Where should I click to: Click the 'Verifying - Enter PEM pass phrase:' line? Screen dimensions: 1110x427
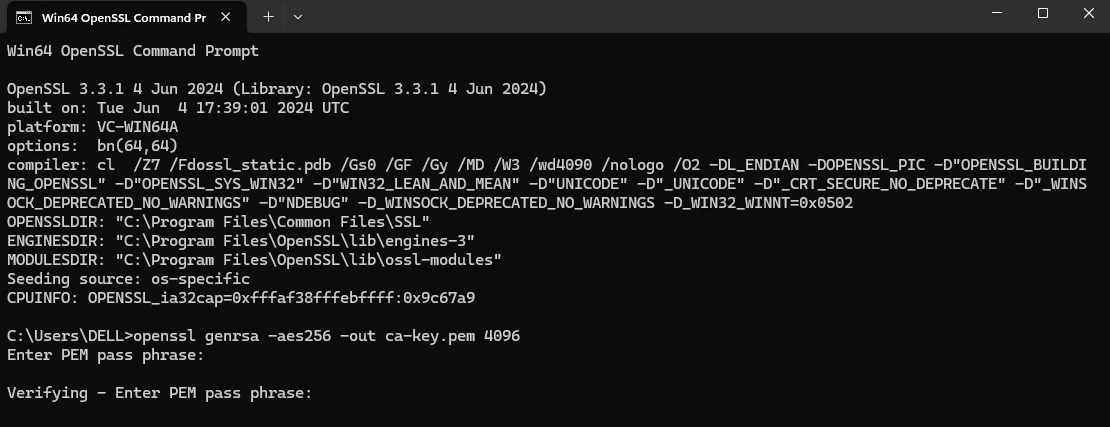coord(160,393)
